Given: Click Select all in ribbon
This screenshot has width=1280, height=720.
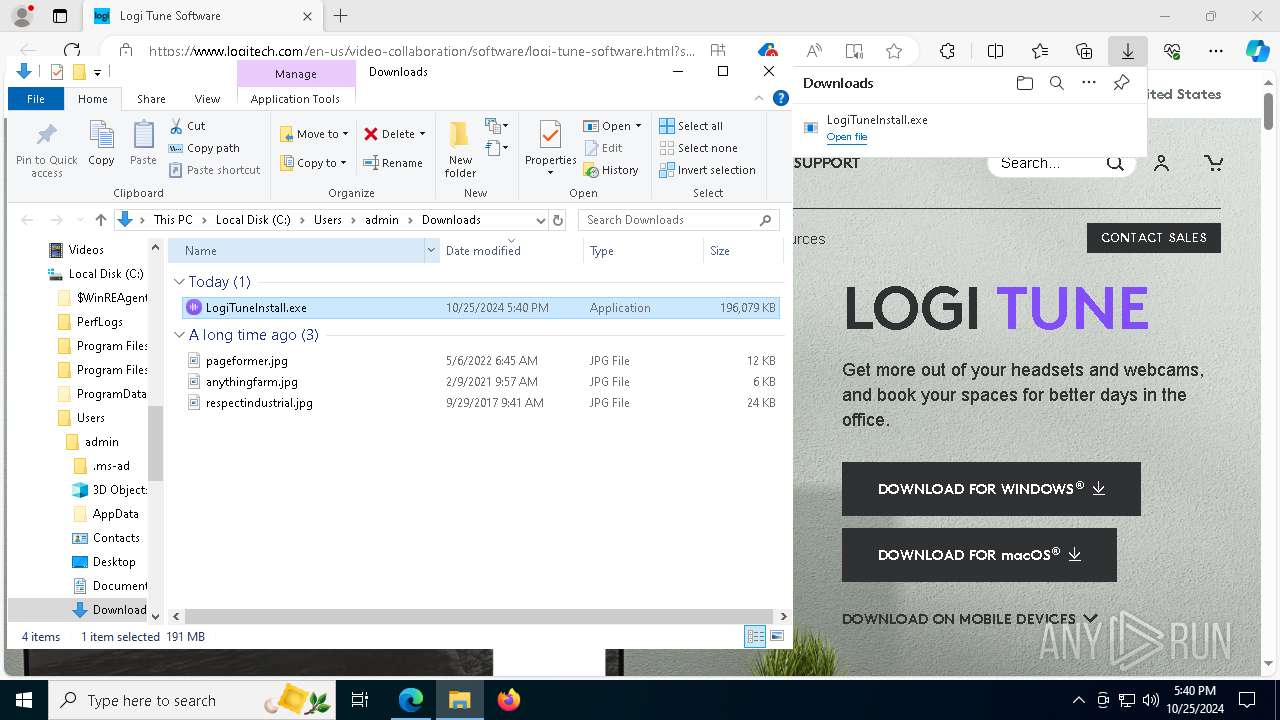Looking at the screenshot, I should pos(691,126).
